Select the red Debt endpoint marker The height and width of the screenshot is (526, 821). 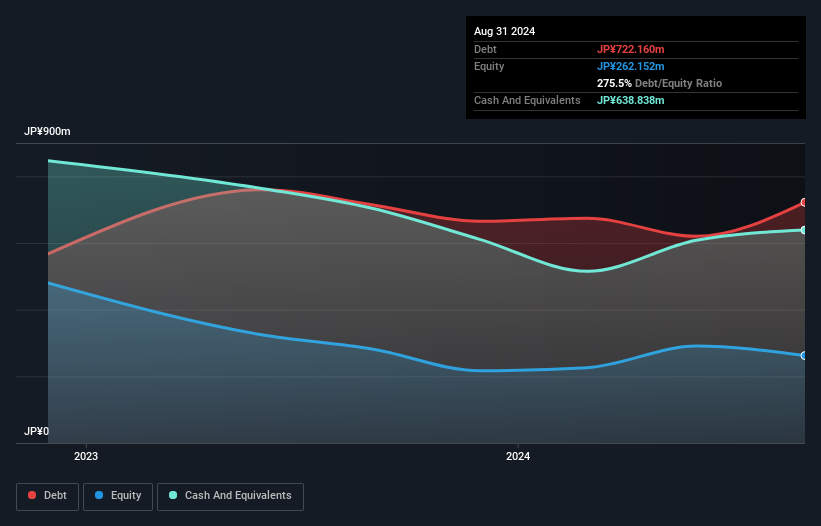804,203
